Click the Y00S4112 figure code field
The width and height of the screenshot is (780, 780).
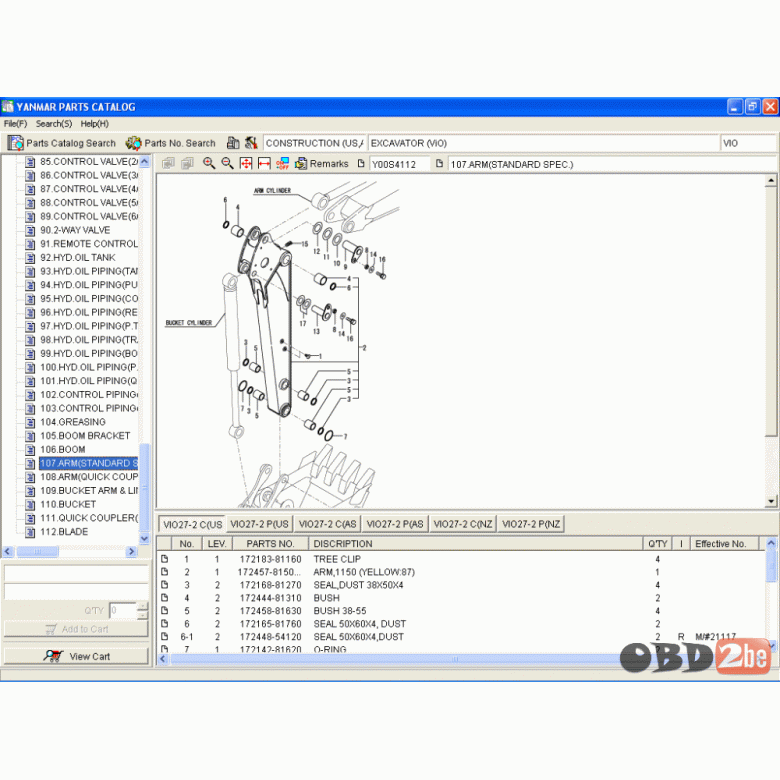pyautogui.click(x=399, y=164)
